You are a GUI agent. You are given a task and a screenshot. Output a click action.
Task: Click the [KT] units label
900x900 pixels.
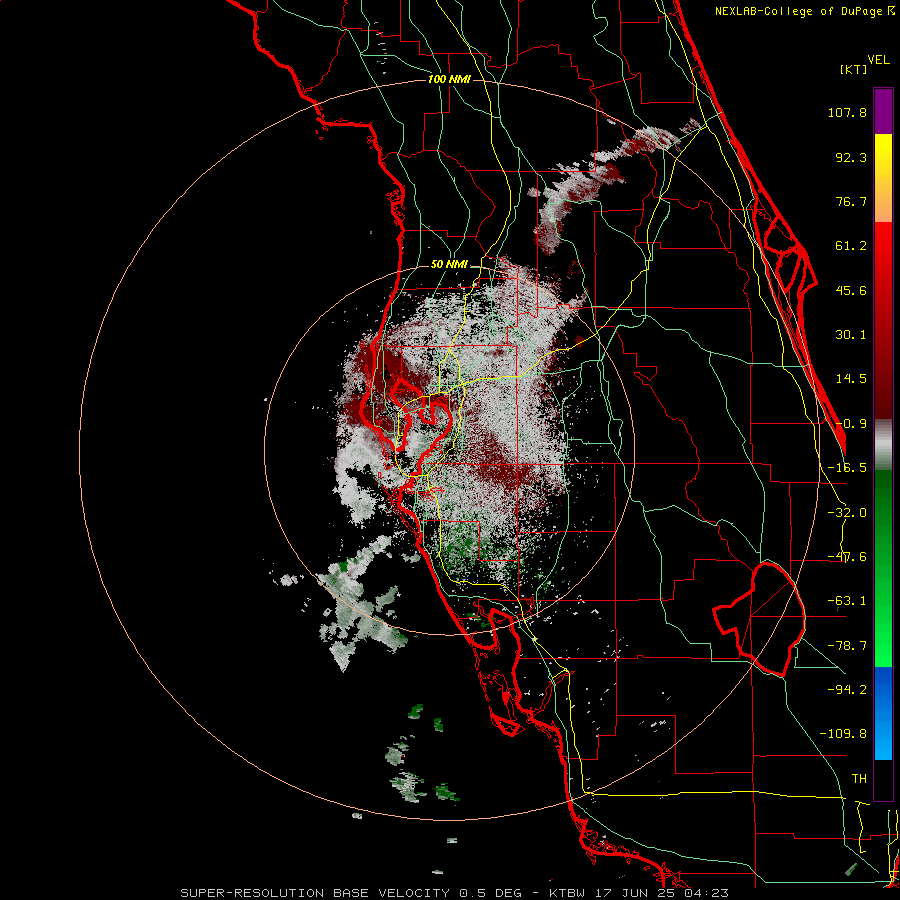click(853, 69)
